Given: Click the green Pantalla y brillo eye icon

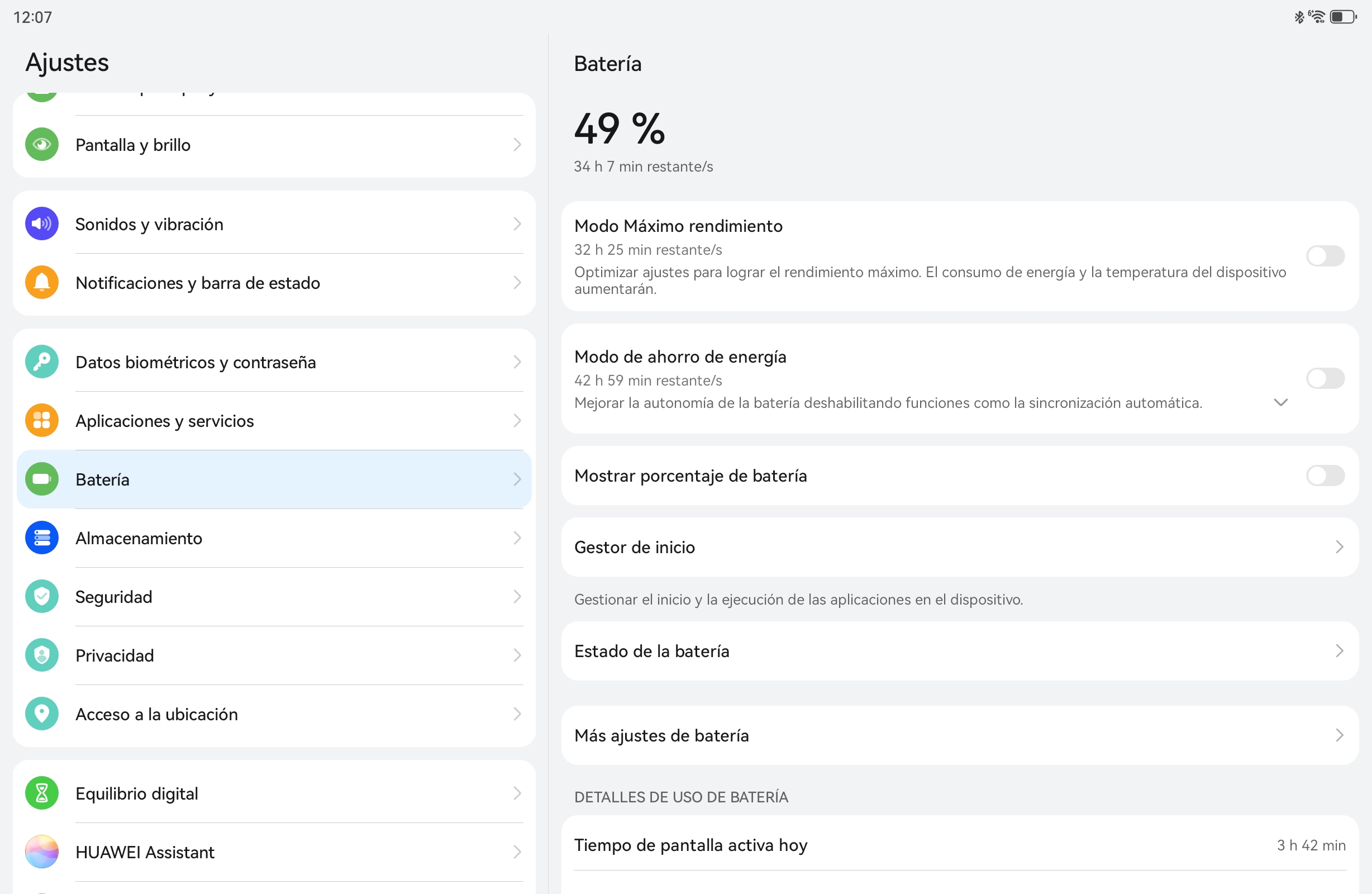Looking at the screenshot, I should click(41, 144).
